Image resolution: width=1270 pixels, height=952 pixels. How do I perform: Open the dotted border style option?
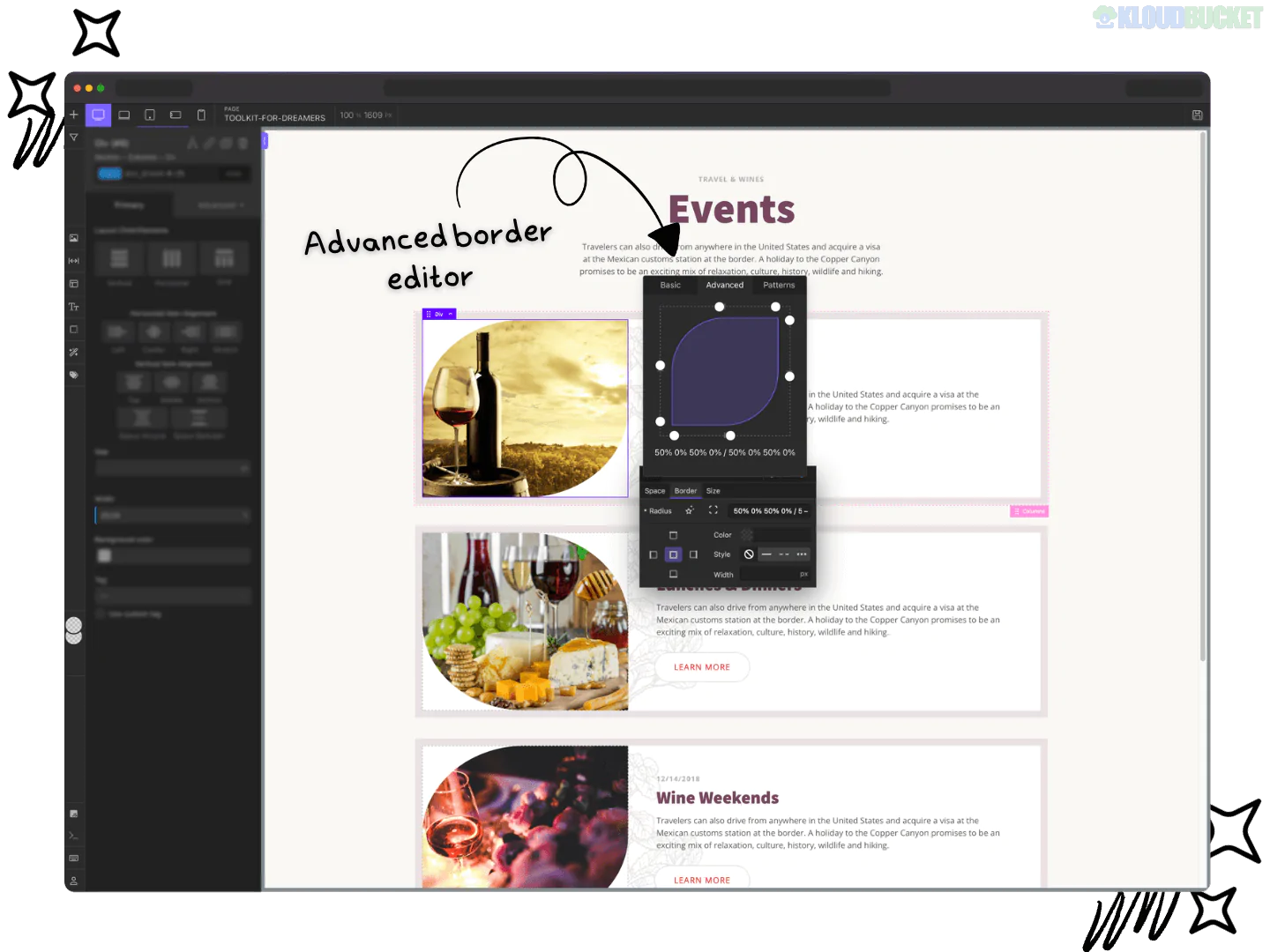[803, 554]
